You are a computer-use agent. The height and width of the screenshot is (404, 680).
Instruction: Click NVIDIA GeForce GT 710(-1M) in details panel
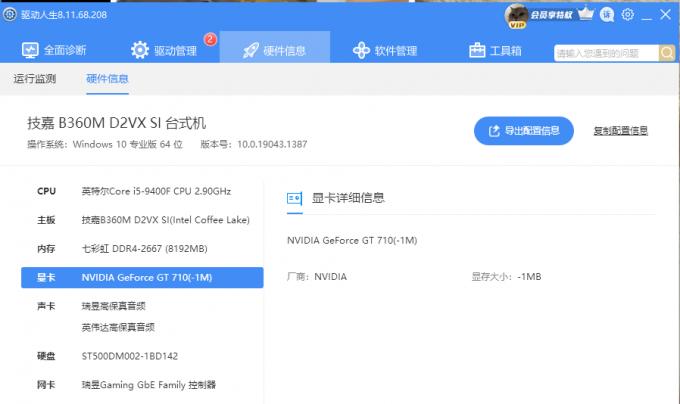click(x=352, y=240)
